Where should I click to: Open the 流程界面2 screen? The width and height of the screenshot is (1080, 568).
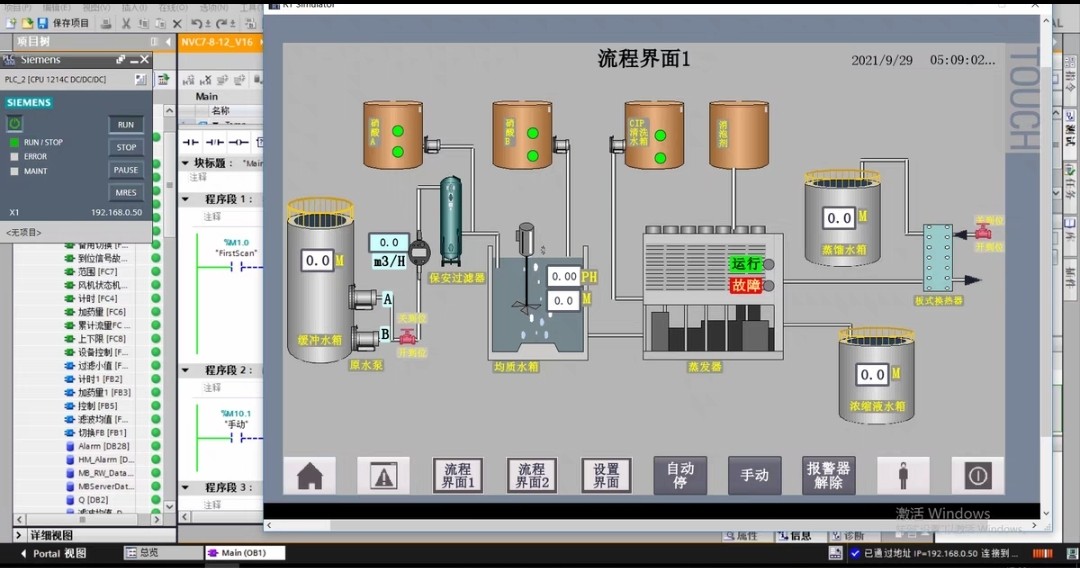tap(532, 475)
